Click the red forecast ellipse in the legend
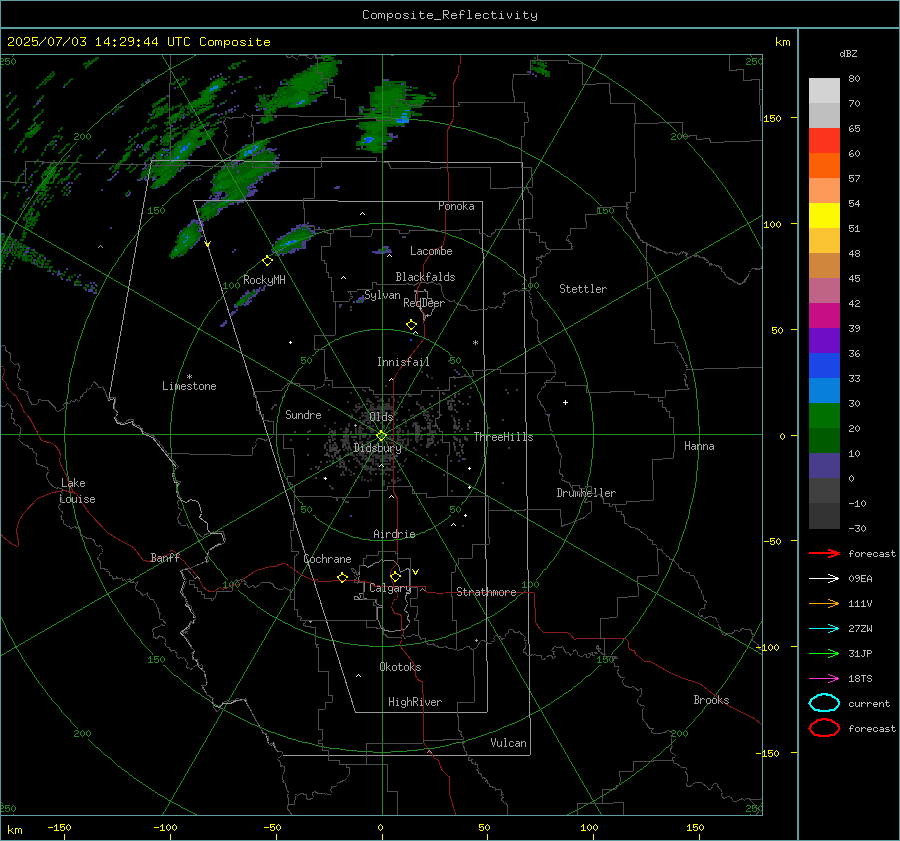The height and width of the screenshot is (841, 900). coord(824,728)
